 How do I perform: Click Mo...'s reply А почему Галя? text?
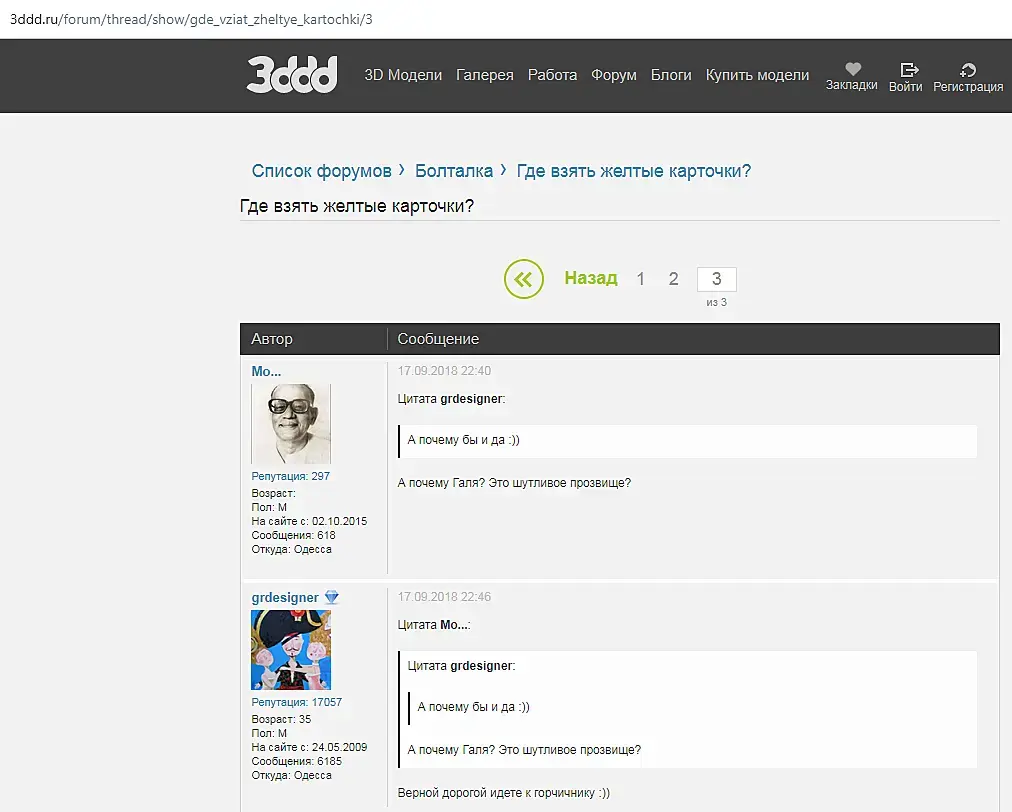(x=514, y=483)
